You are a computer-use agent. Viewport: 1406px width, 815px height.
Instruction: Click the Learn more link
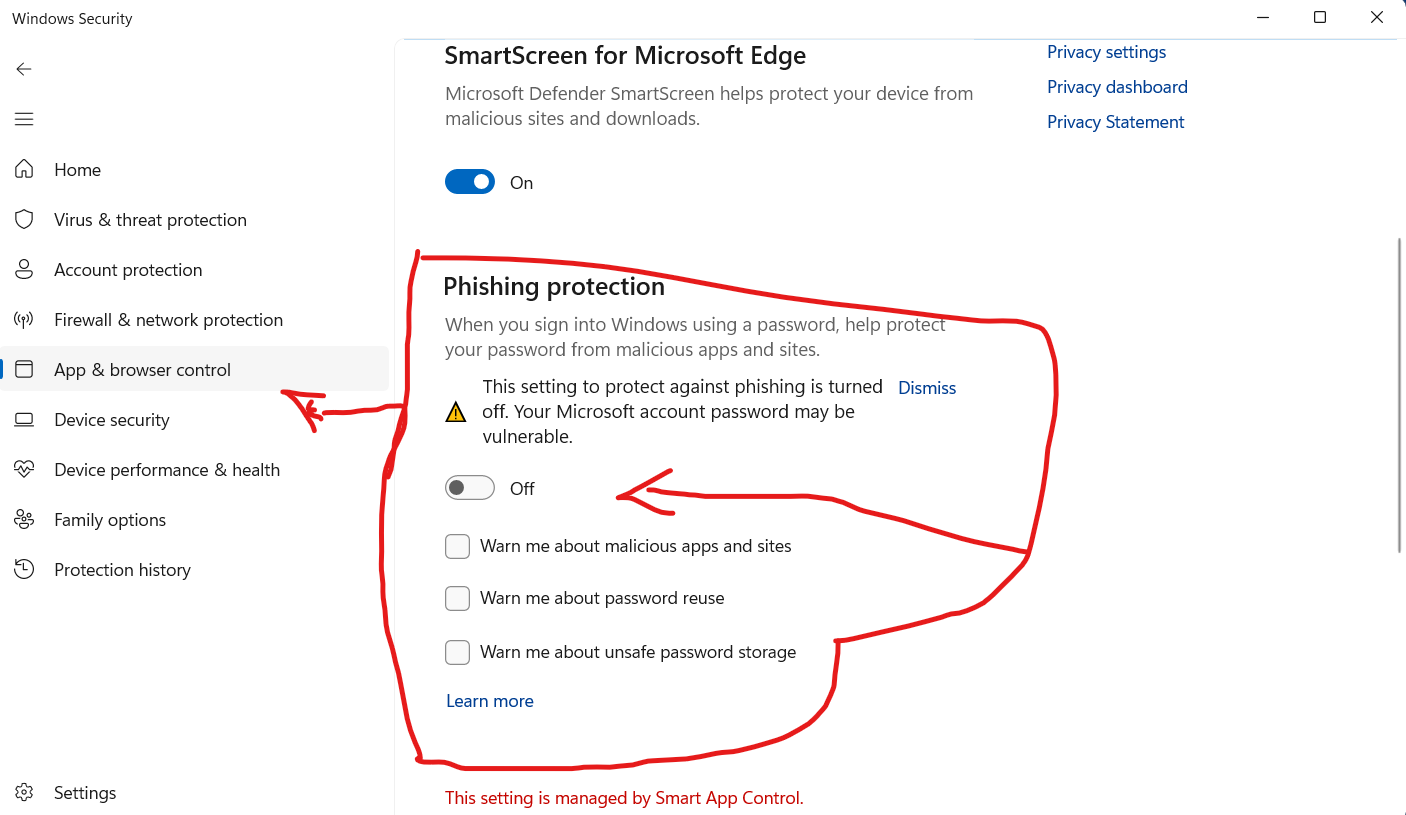[489, 700]
